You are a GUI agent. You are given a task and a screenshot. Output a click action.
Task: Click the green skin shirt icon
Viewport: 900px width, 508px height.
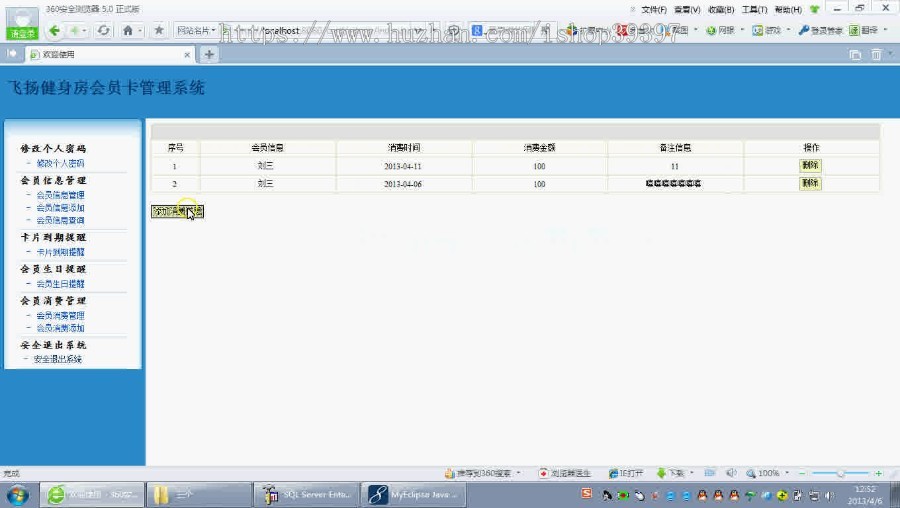click(x=814, y=9)
